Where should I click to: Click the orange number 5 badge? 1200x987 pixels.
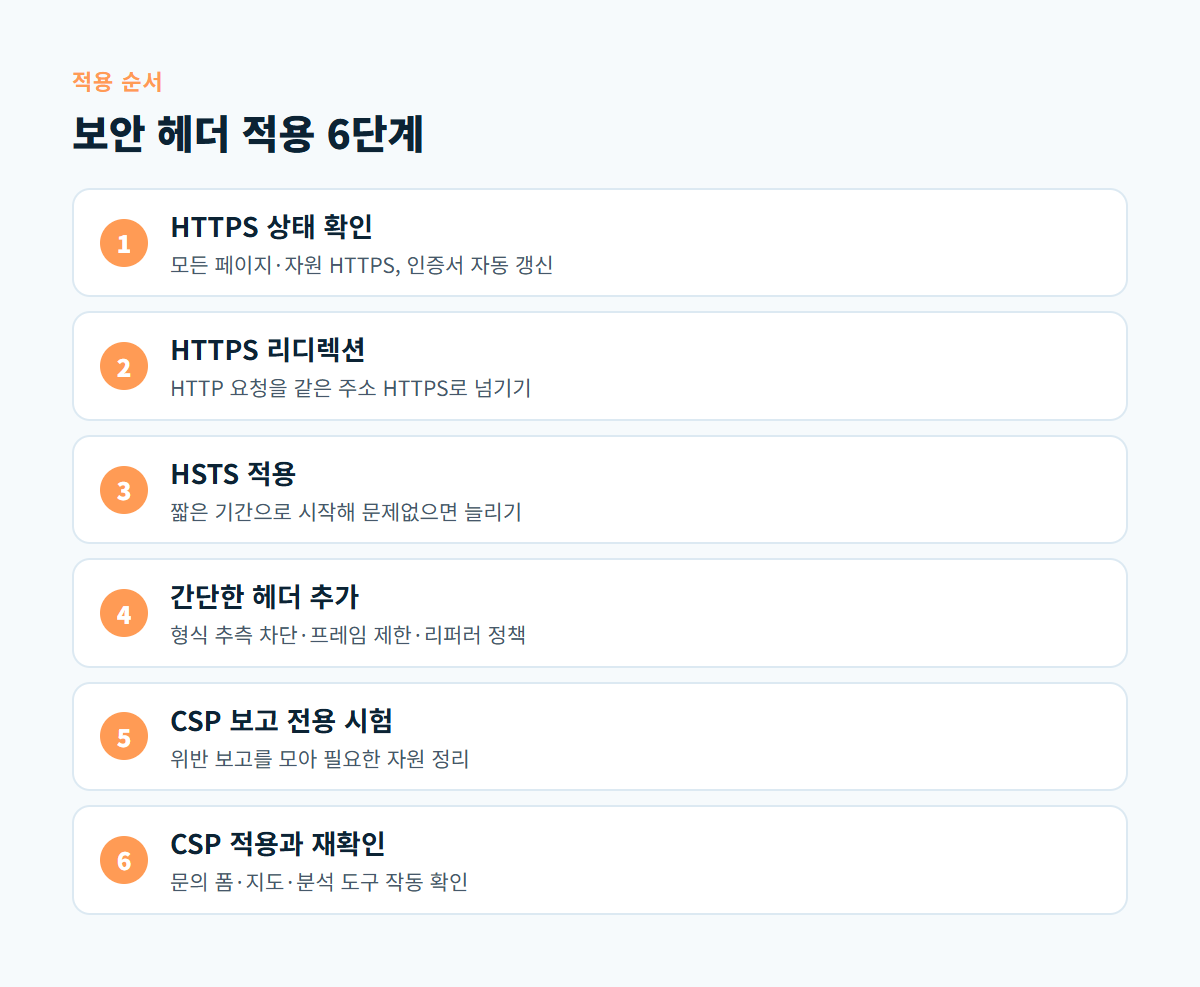pyautogui.click(x=124, y=737)
